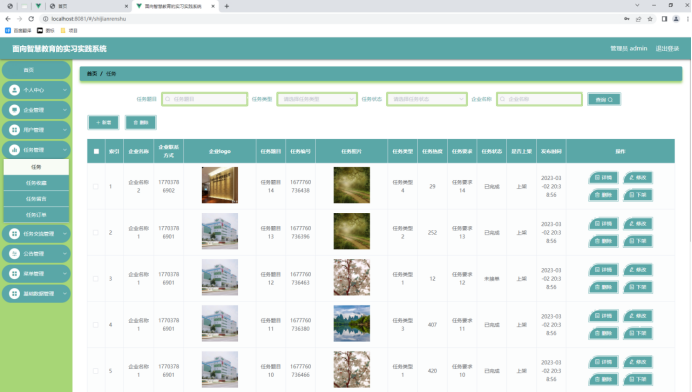Open the 百度翻译 bookmark icon
Screen dimensions: 692x392
8,30
